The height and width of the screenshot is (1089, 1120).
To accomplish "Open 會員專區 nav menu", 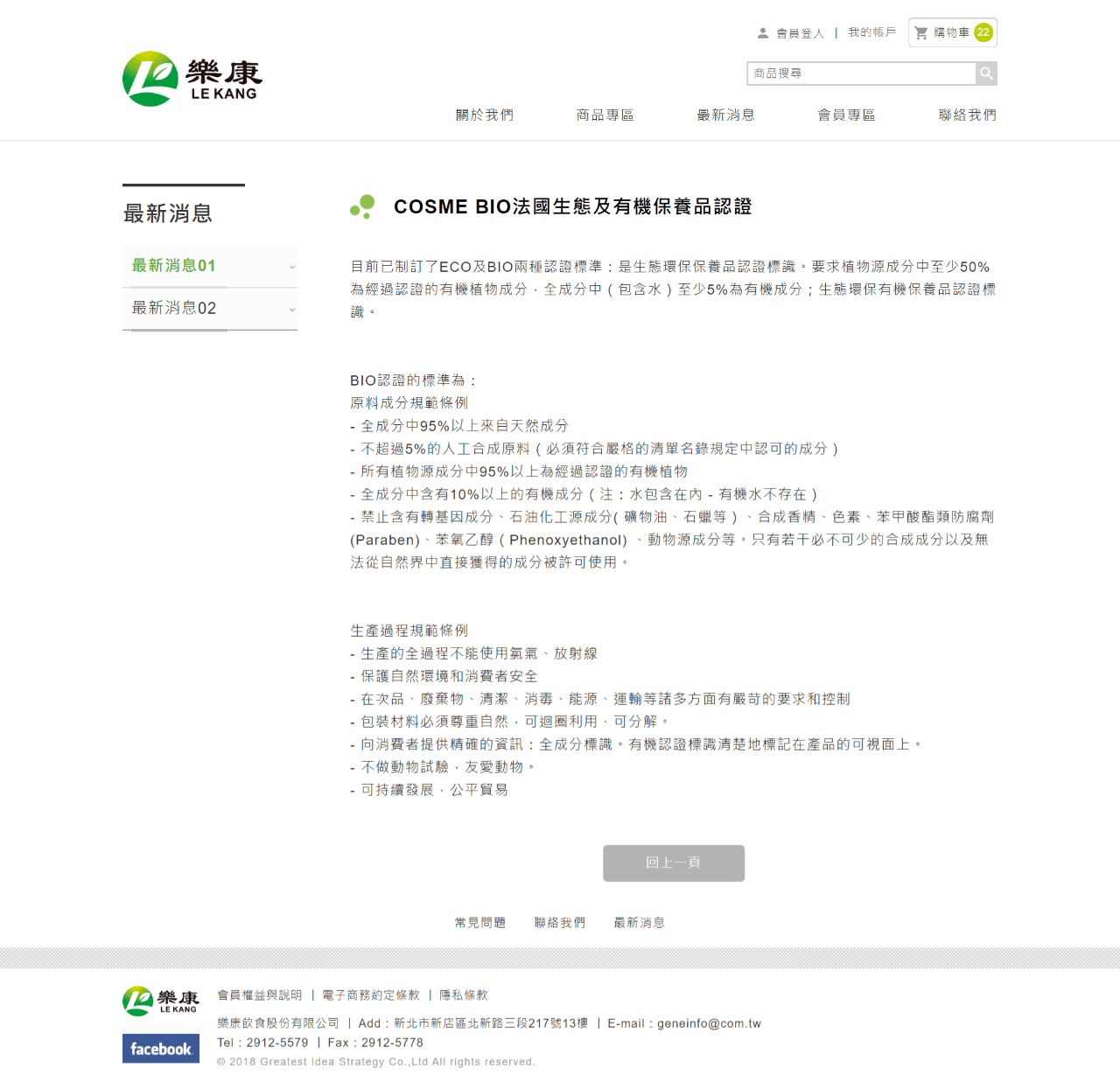I will click(x=847, y=115).
